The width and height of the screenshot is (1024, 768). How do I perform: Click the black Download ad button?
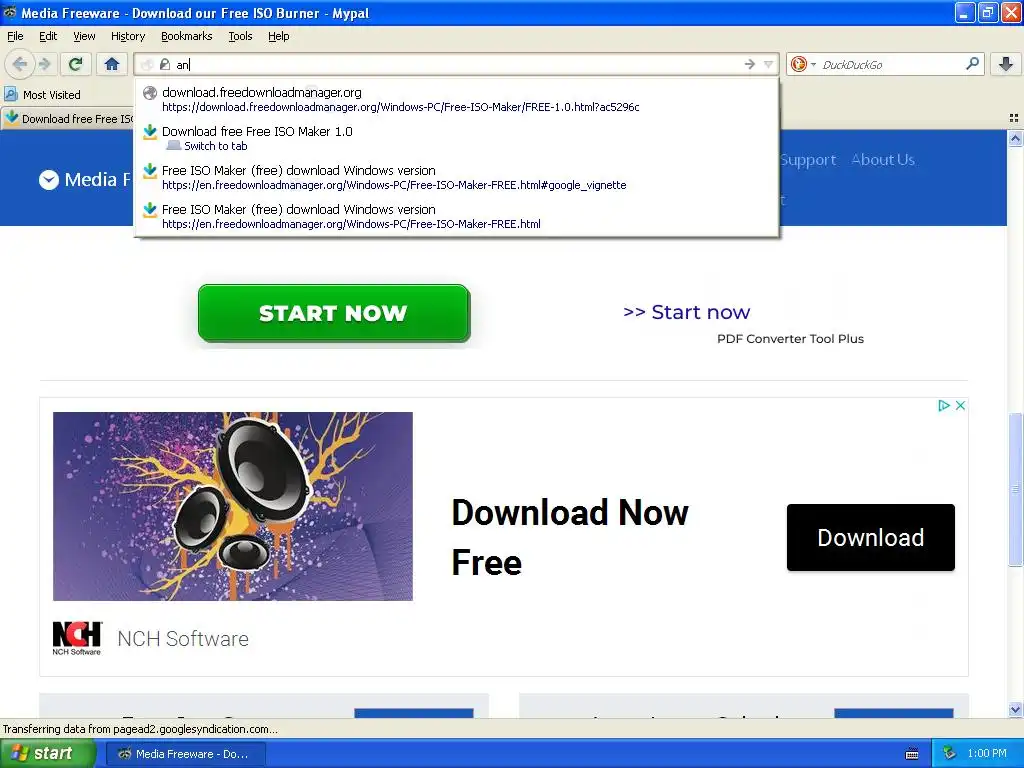(871, 537)
